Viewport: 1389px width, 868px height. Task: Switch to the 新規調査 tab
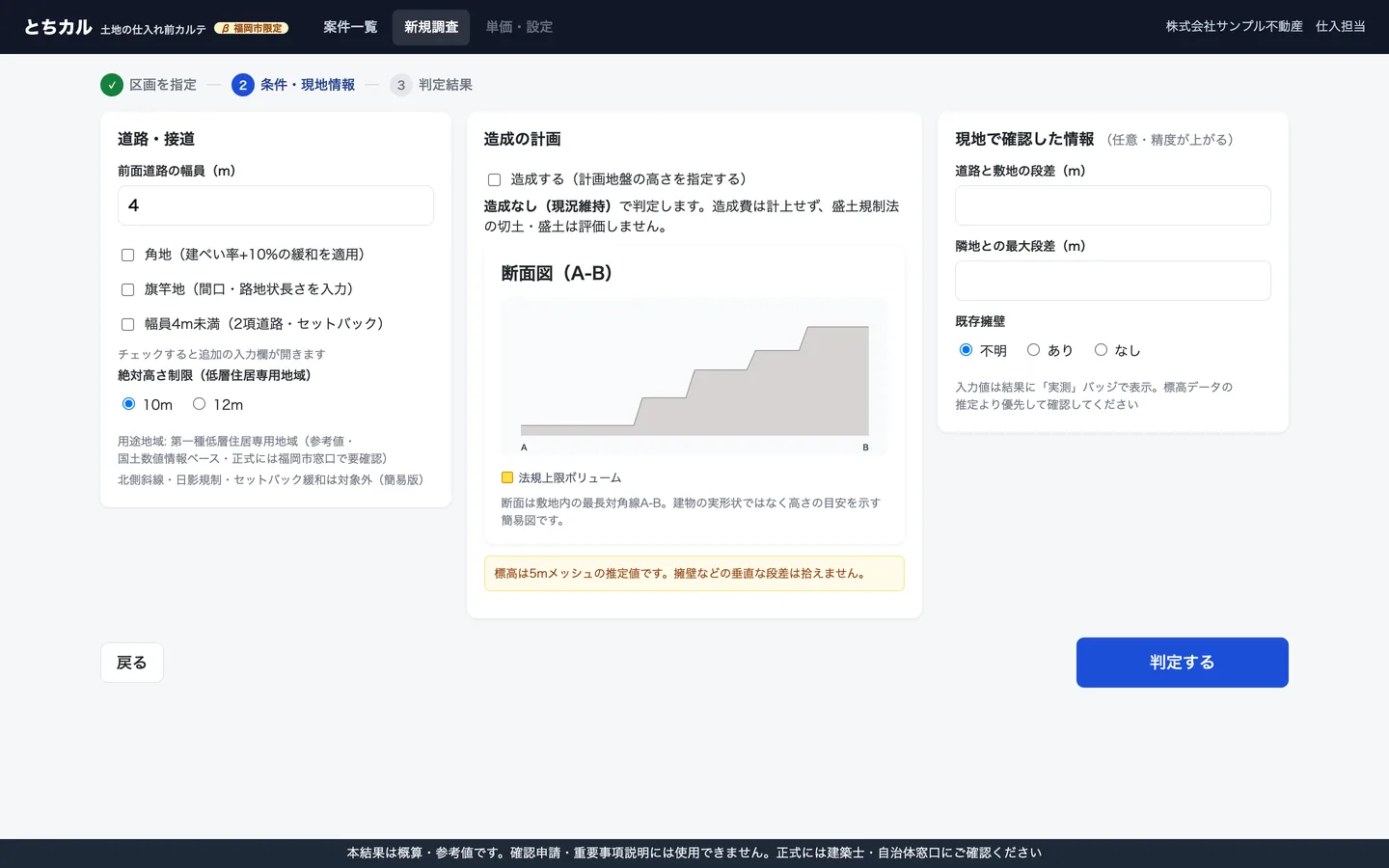(431, 27)
